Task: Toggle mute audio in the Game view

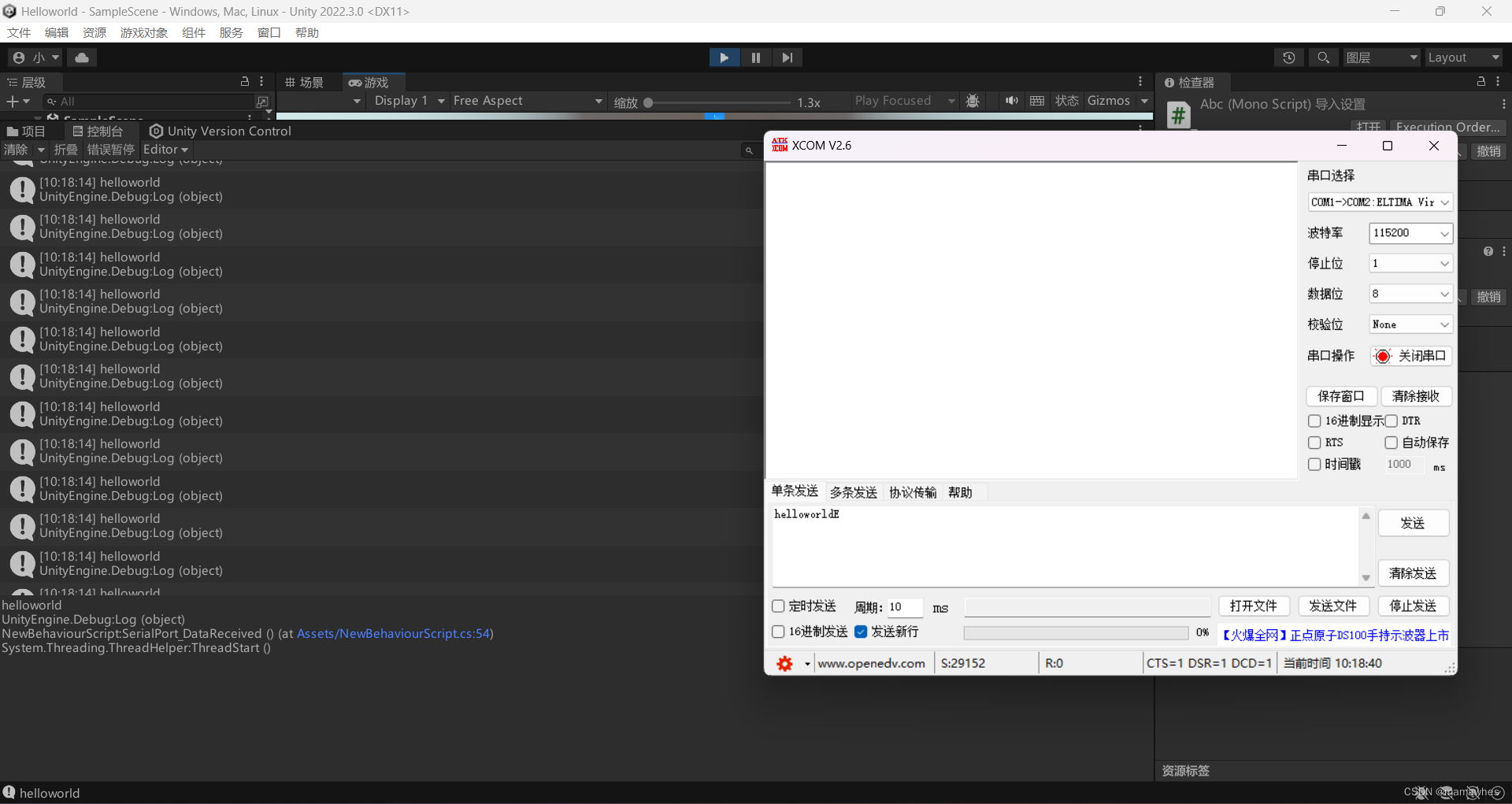Action: point(1011,101)
